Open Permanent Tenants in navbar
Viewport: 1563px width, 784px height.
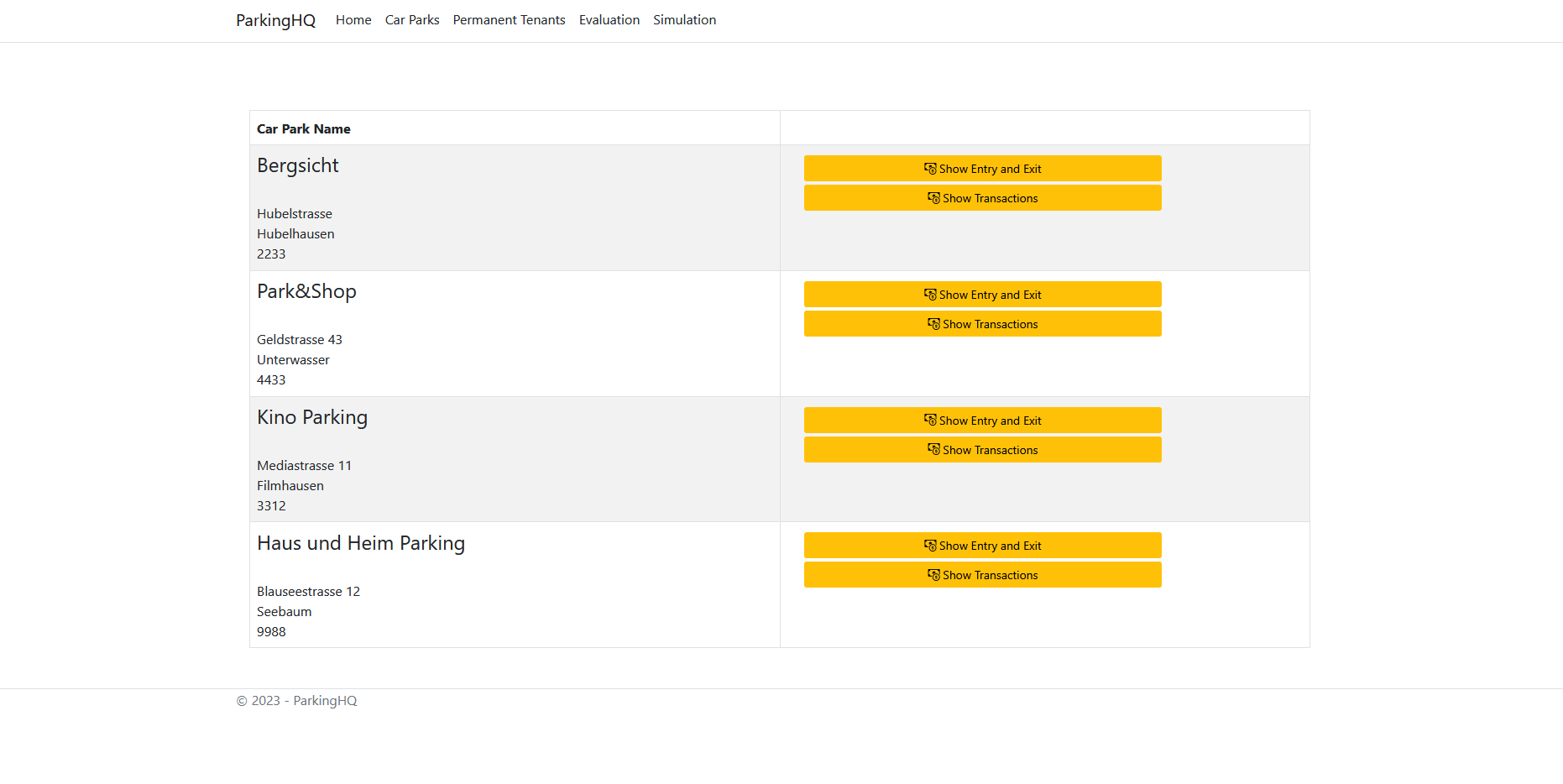pos(510,20)
